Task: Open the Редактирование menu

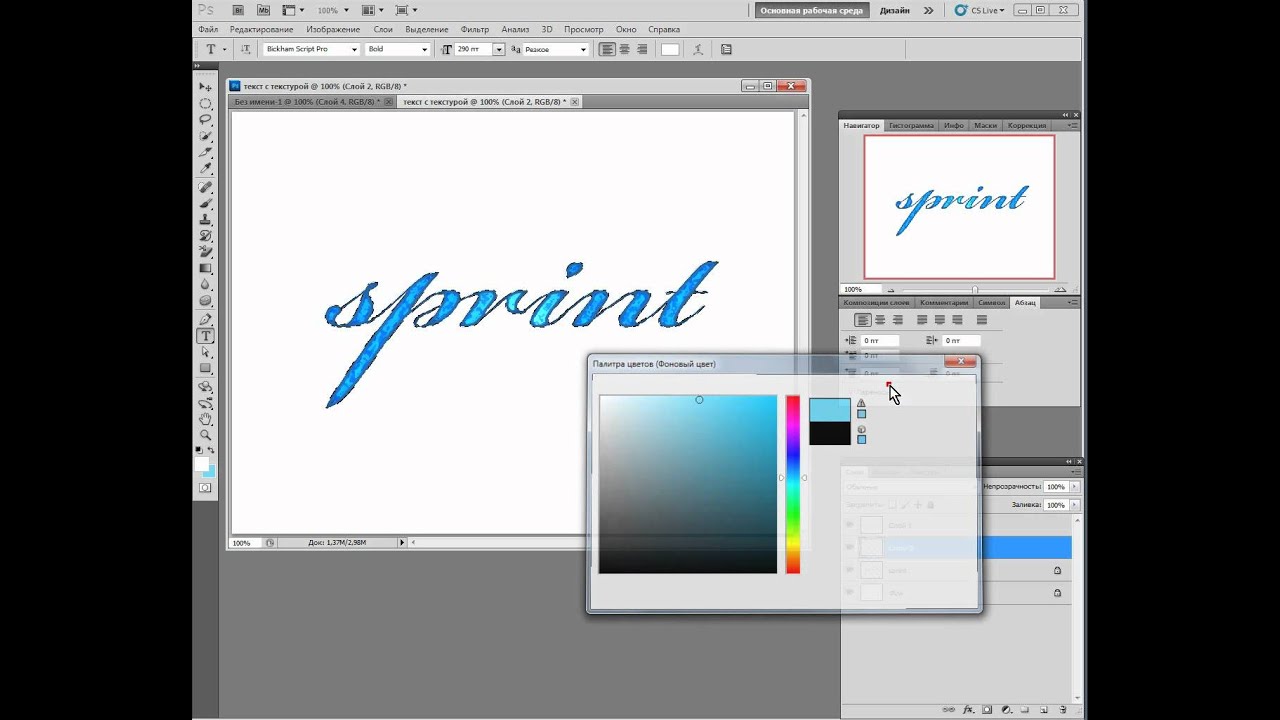Action: click(261, 30)
